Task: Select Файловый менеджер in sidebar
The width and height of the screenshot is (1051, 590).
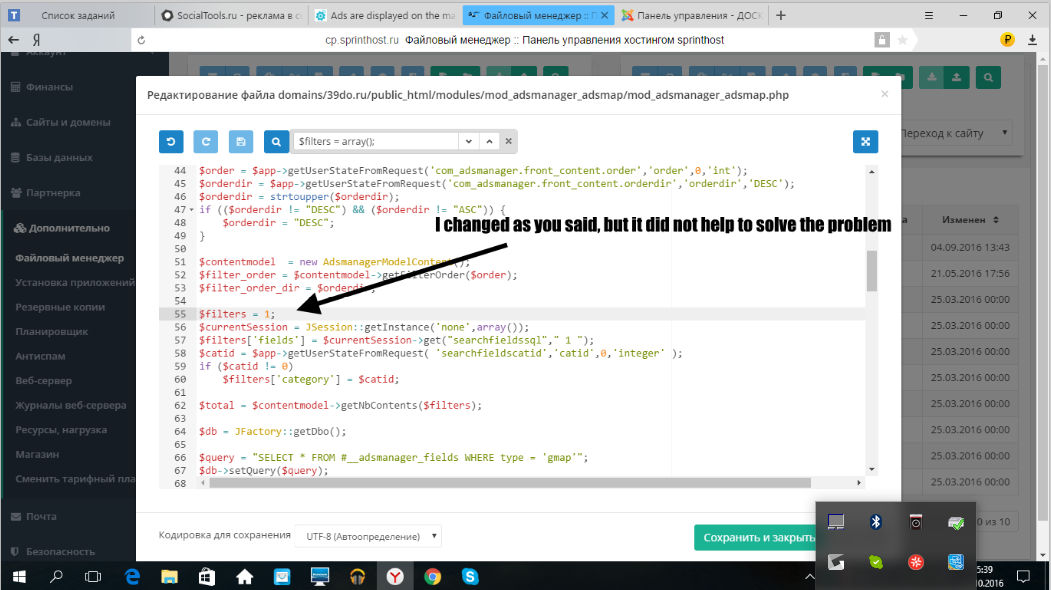Action: tap(70, 258)
